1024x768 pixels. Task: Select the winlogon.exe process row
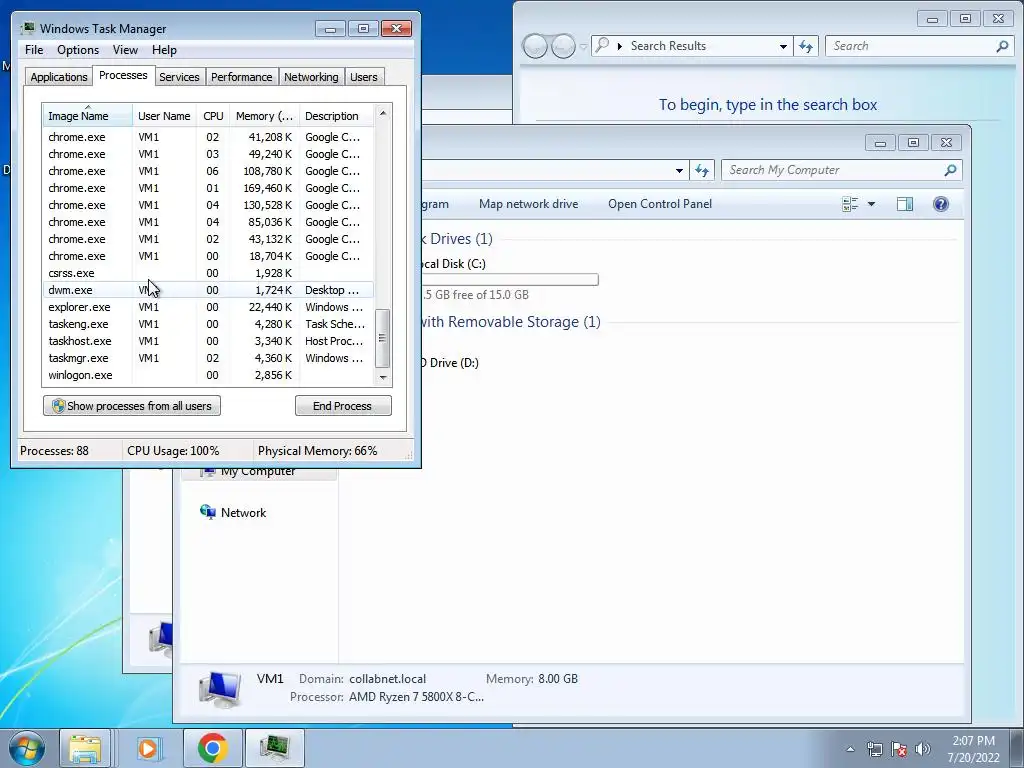[208, 375]
